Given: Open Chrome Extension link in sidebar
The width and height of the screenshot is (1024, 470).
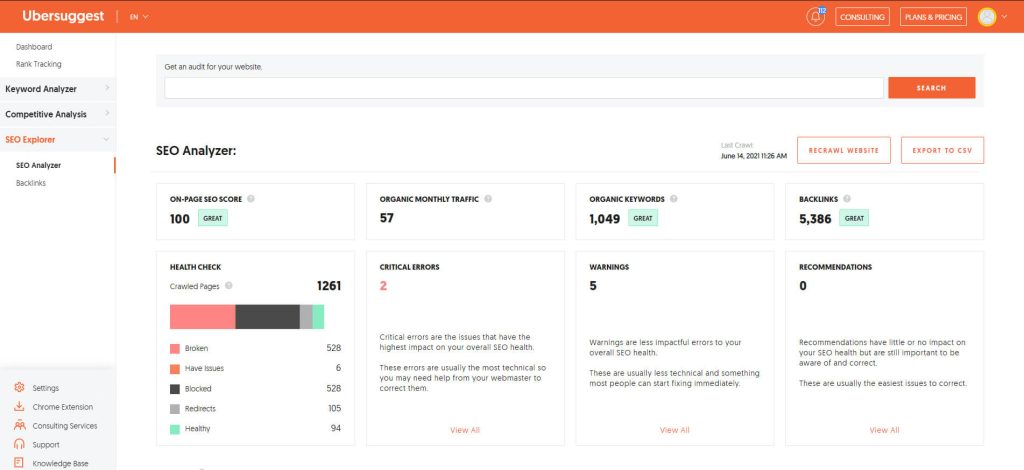Looking at the screenshot, I should pos(63,407).
